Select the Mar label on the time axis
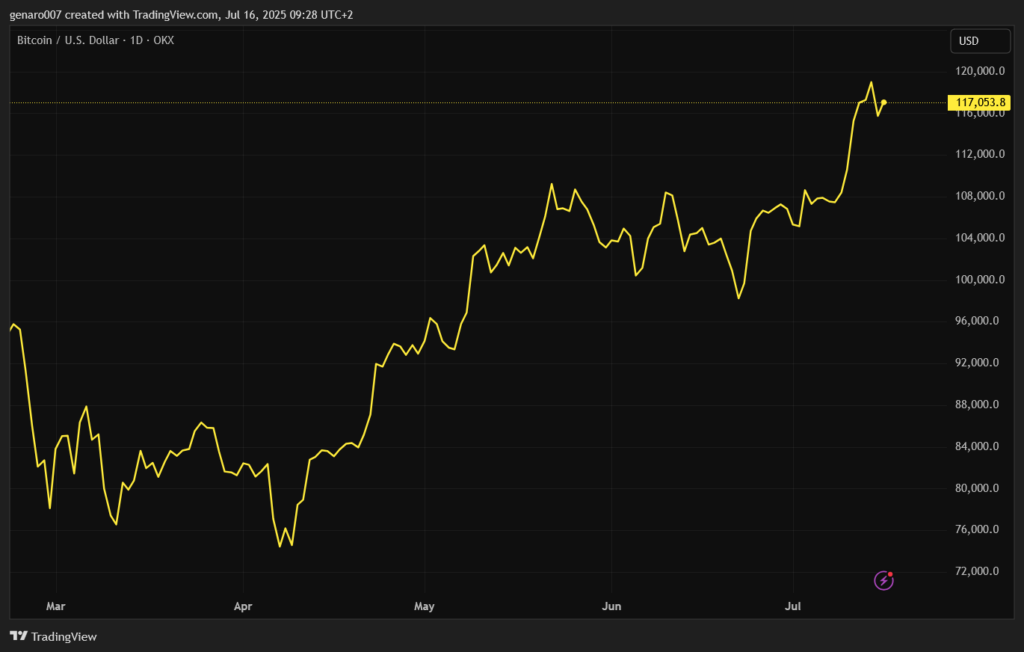The width and height of the screenshot is (1024, 652). (x=56, y=606)
